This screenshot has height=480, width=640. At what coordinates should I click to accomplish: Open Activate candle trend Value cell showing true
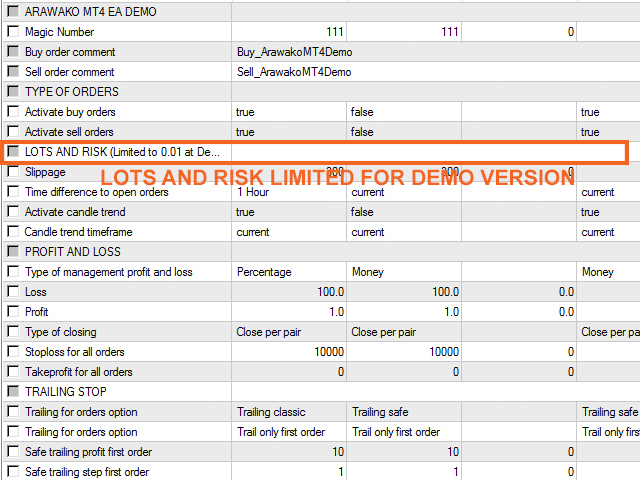289,212
